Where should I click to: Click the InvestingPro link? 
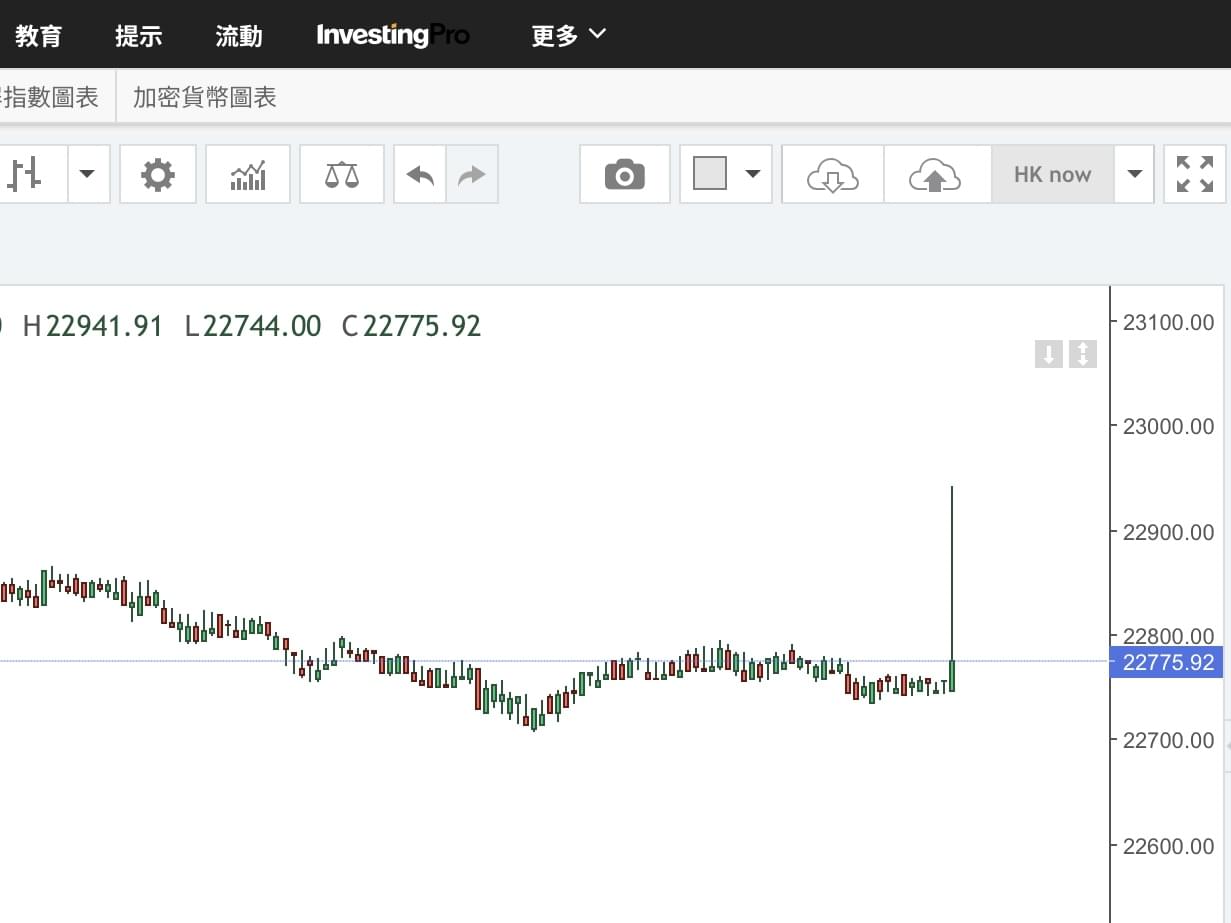pos(393,35)
